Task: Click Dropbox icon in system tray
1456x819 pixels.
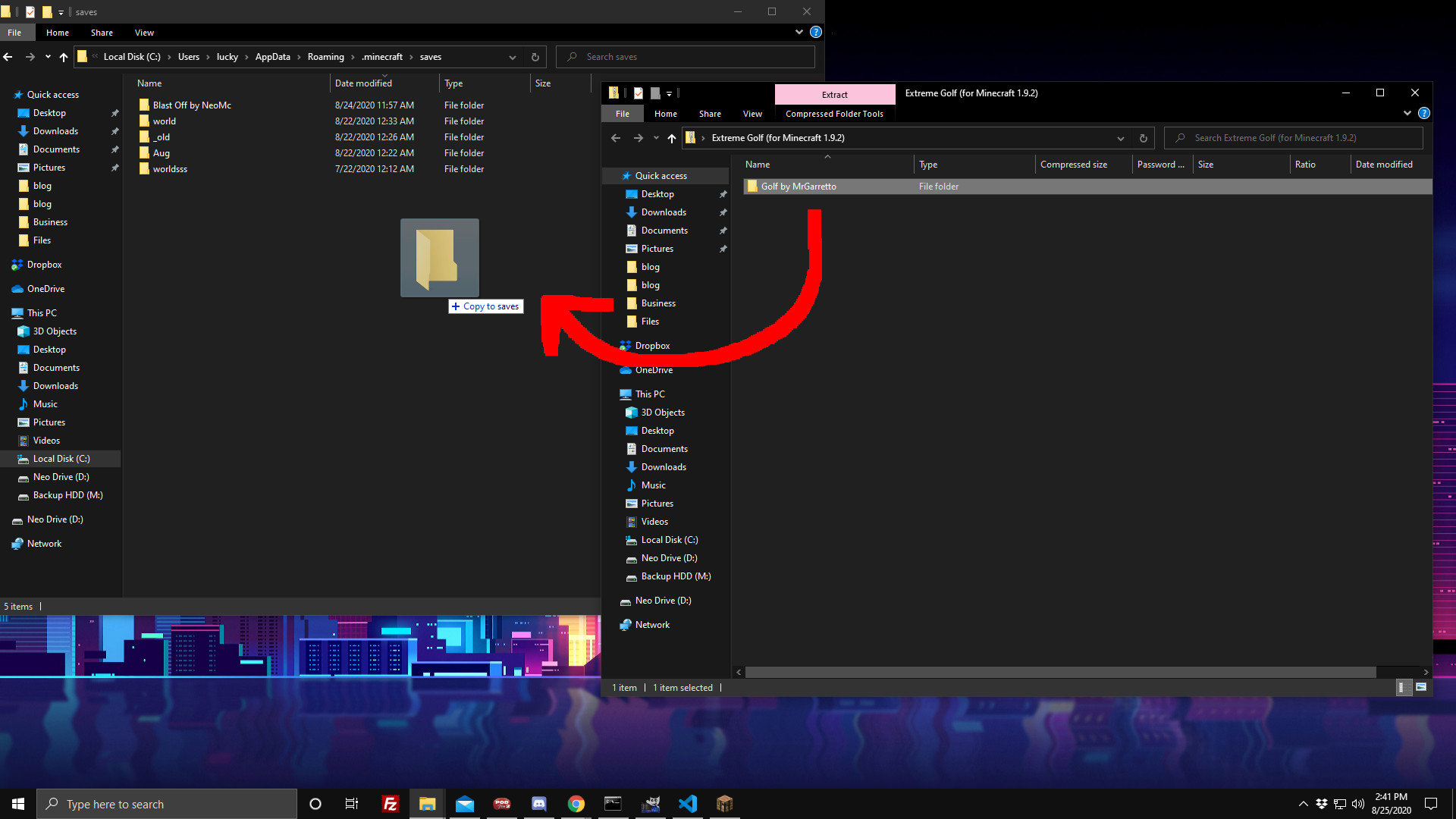Action: [1322, 804]
